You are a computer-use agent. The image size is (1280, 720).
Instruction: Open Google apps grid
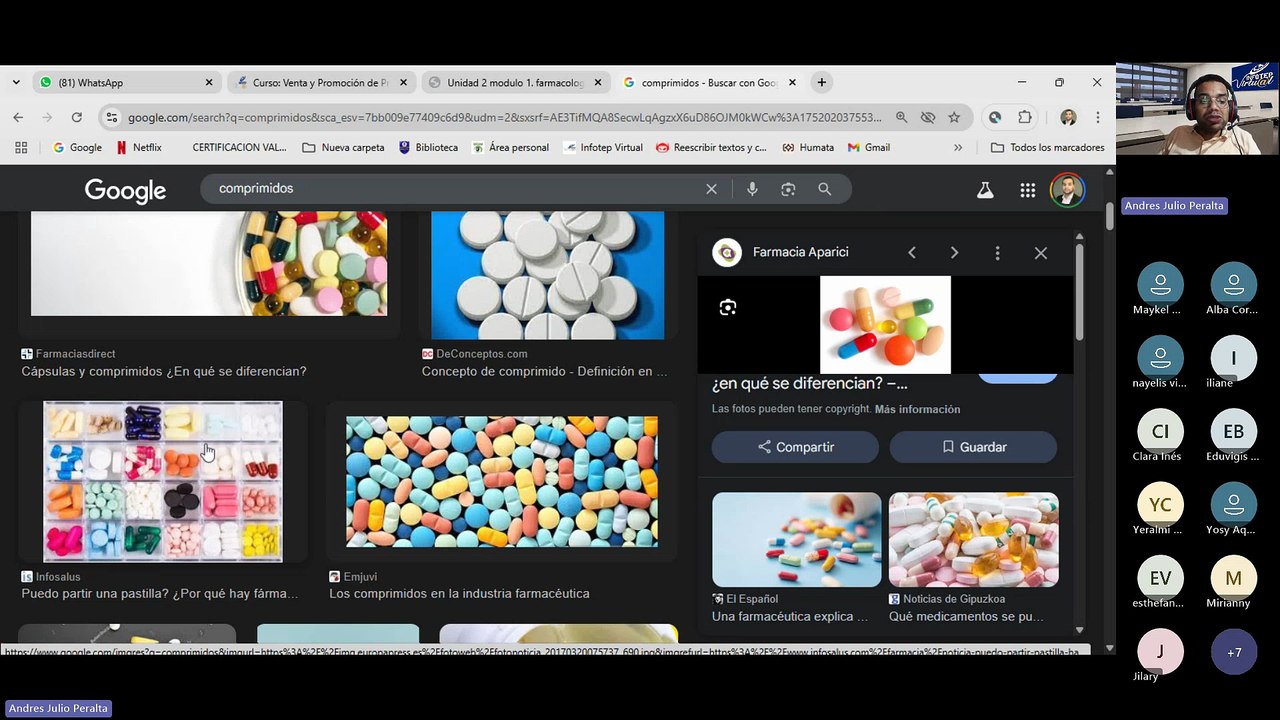pos(1027,190)
